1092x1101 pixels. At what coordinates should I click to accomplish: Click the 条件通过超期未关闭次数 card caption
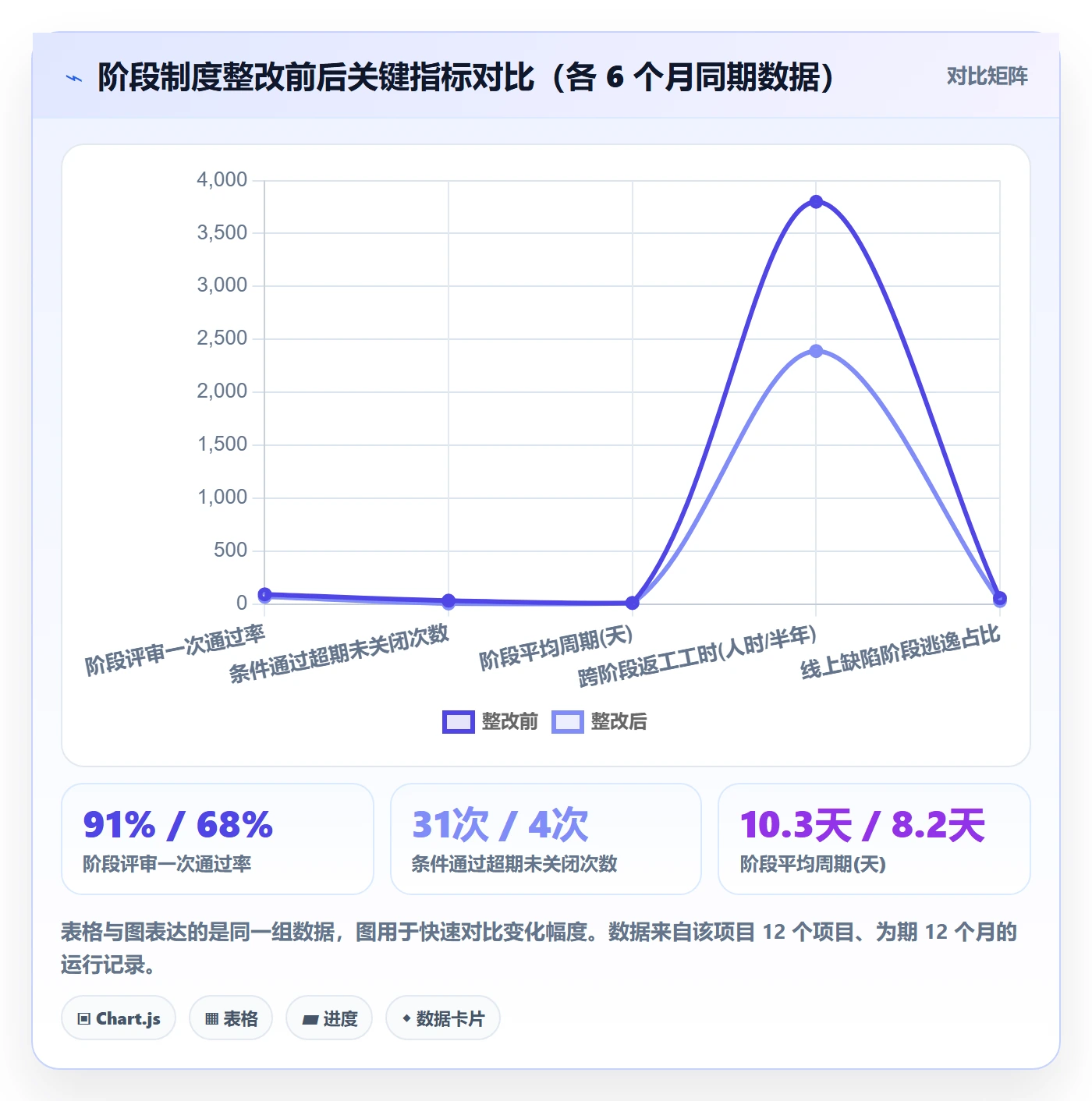(514, 864)
